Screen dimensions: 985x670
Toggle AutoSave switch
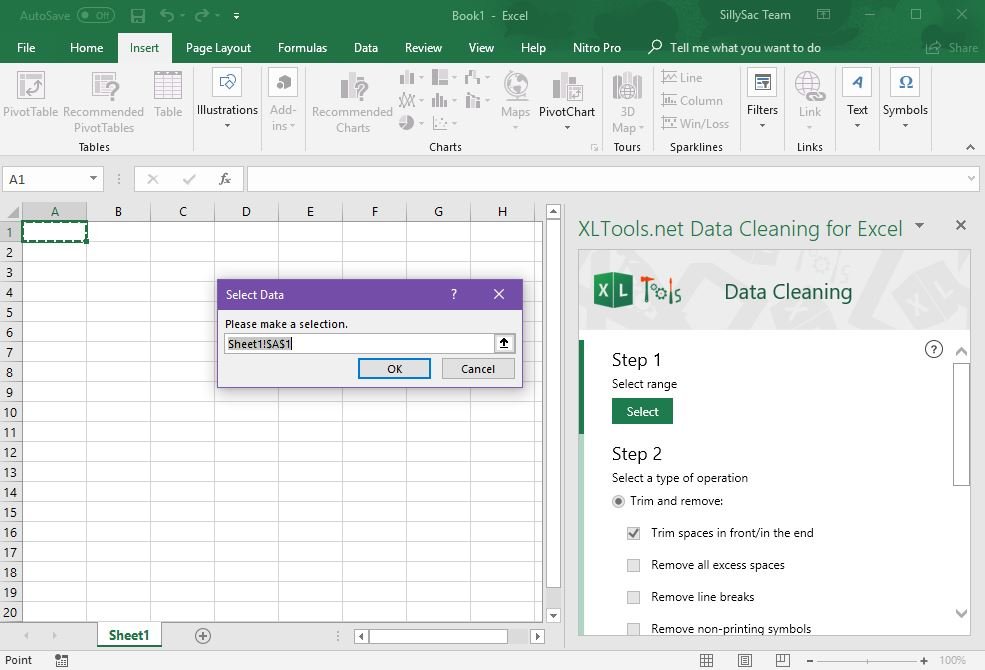coord(96,15)
